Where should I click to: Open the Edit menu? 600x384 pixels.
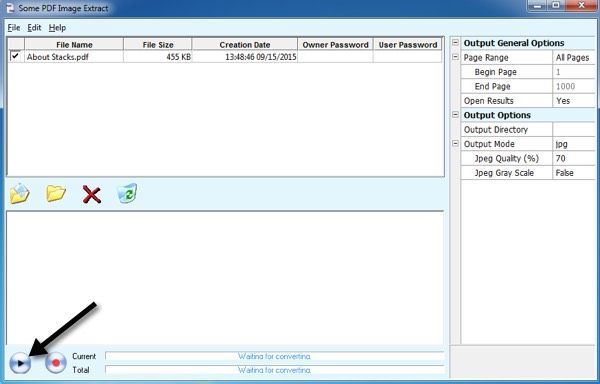tap(34, 28)
